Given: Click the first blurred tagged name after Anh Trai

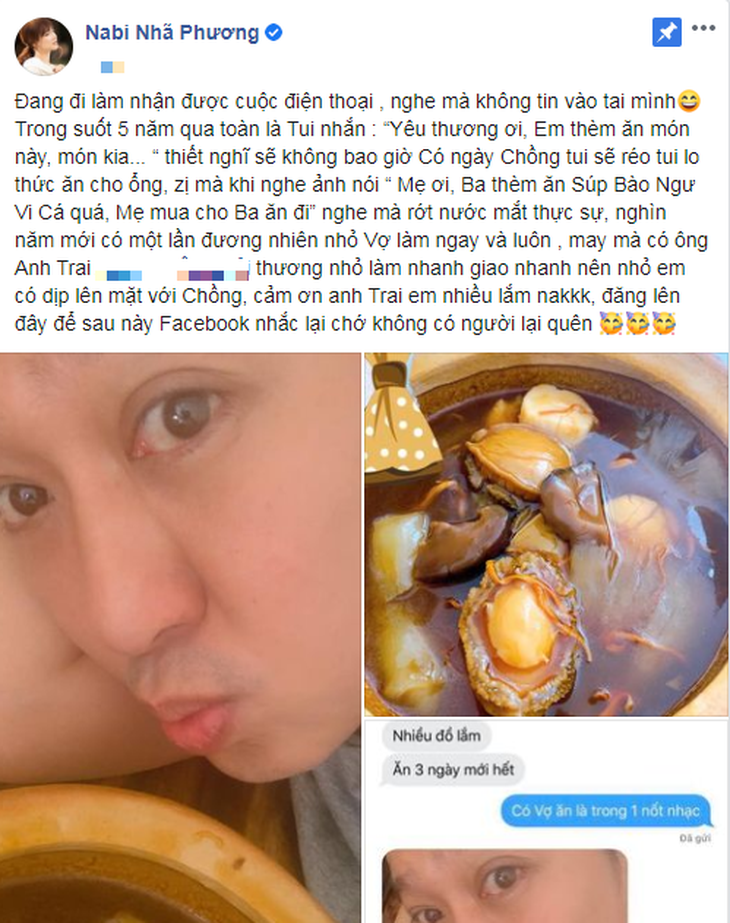Looking at the screenshot, I should (x=118, y=275).
